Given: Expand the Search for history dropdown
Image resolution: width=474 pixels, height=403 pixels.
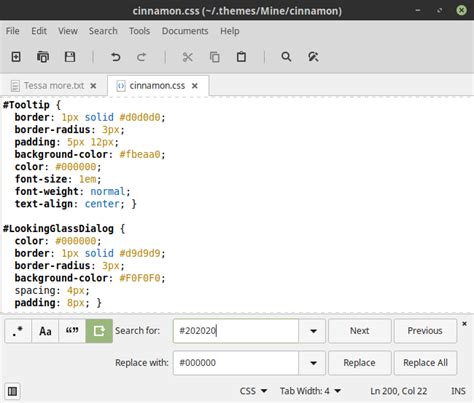Looking at the screenshot, I should (x=313, y=331).
